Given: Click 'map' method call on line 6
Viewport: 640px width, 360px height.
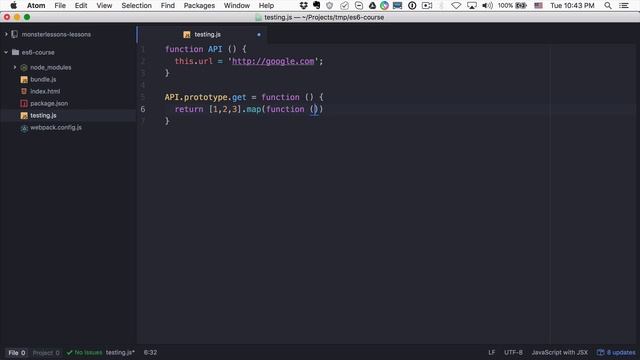Looking at the screenshot, I should (253, 109).
